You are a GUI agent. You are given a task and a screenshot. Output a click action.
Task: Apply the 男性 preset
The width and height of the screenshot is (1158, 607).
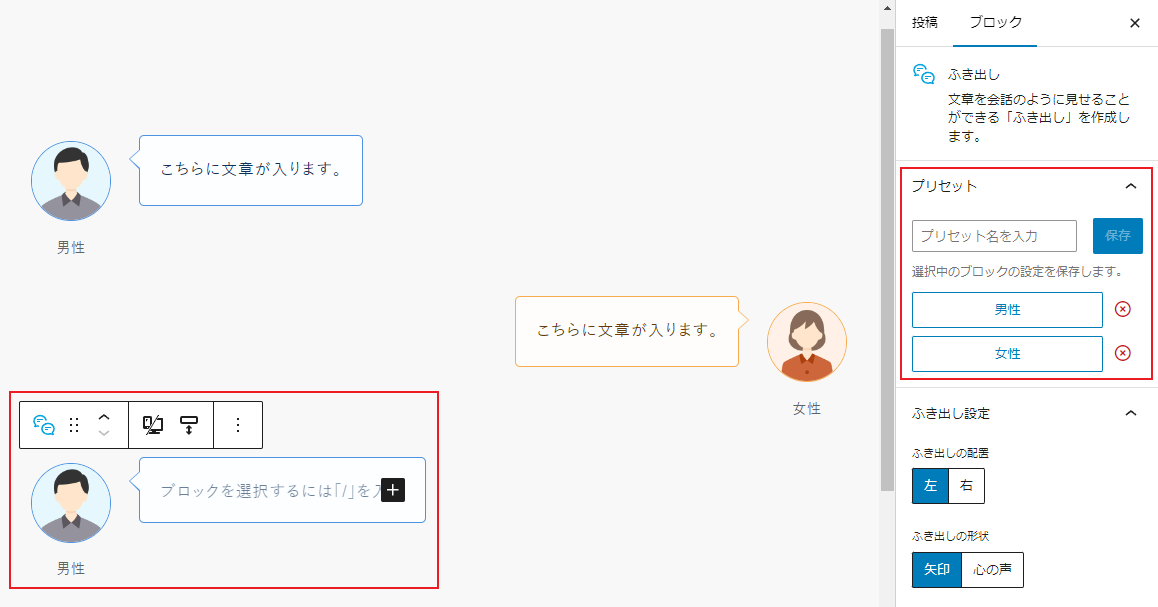tap(1007, 309)
